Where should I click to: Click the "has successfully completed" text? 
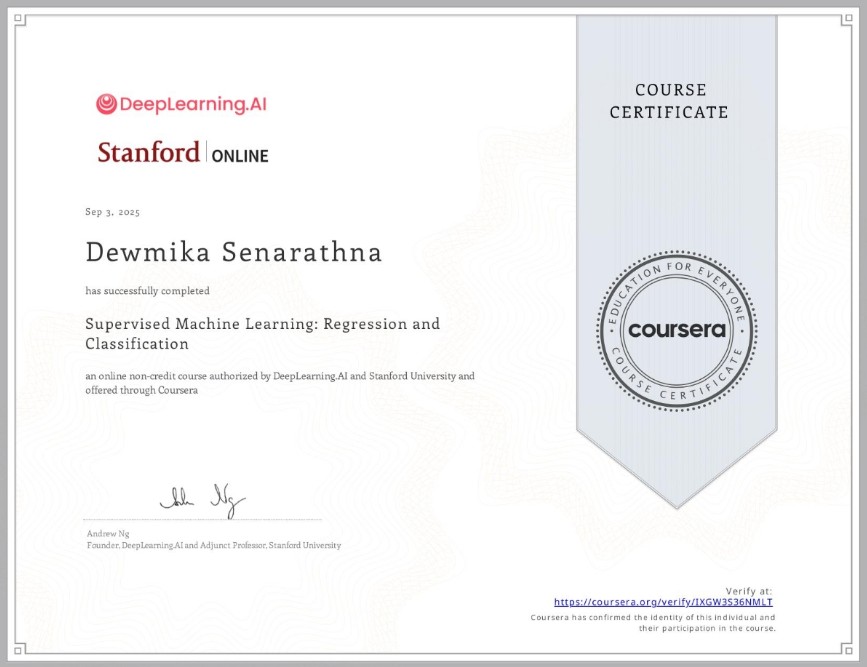point(147,291)
